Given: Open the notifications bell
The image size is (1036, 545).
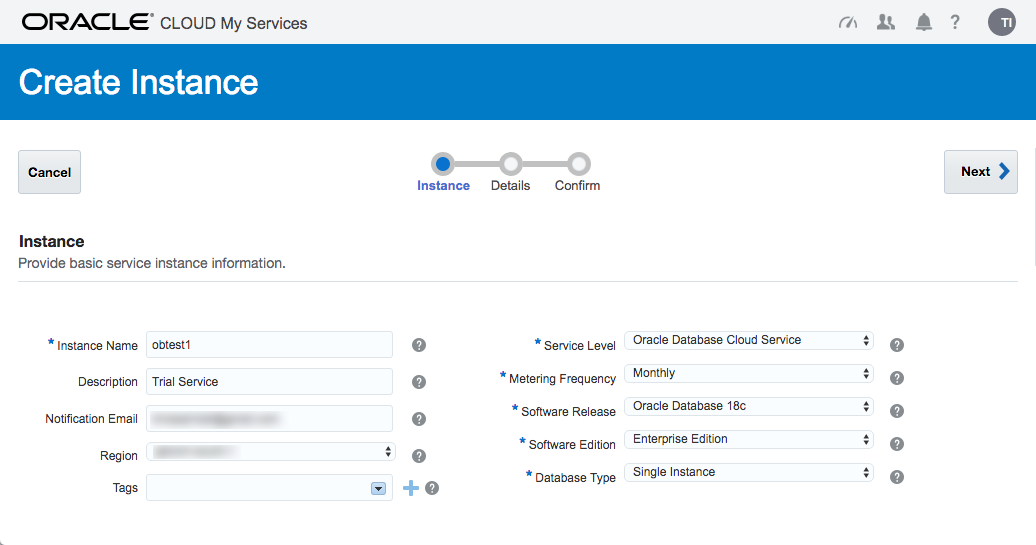Looking at the screenshot, I should [x=924, y=22].
